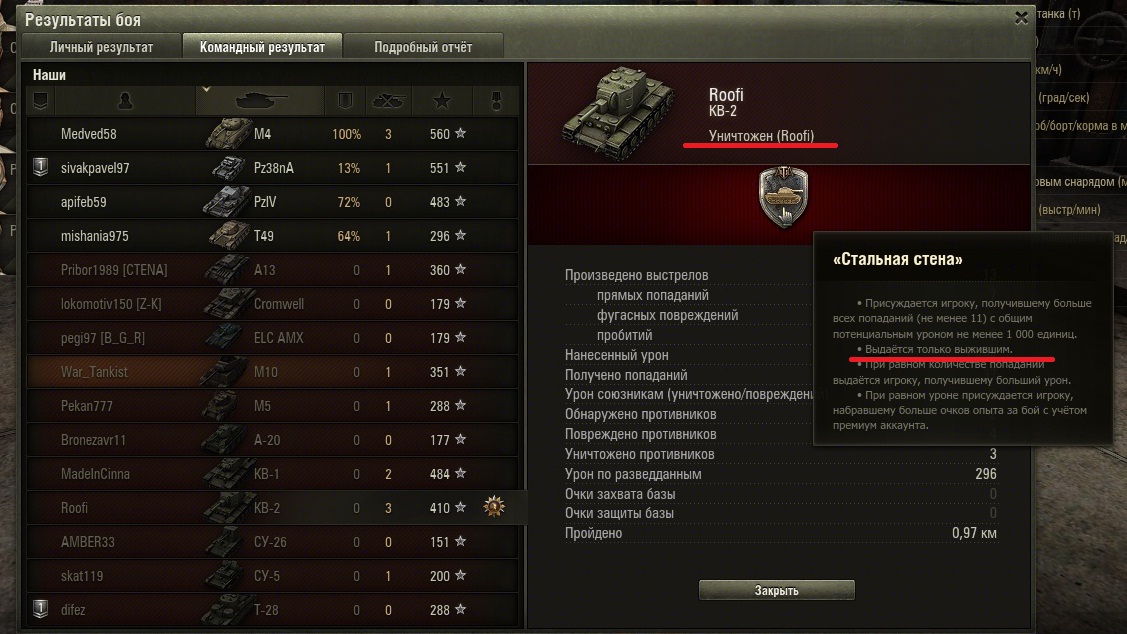Viewport: 1127px width, 634px height.
Task: Click the Закрыть button
Action: point(777,590)
